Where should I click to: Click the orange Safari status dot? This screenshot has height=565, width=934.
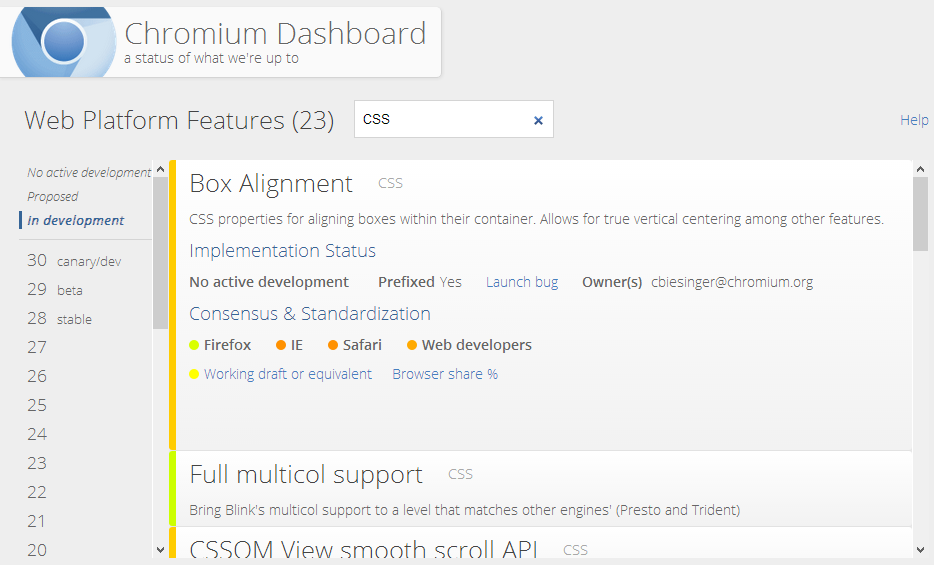pyautogui.click(x=333, y=345)
